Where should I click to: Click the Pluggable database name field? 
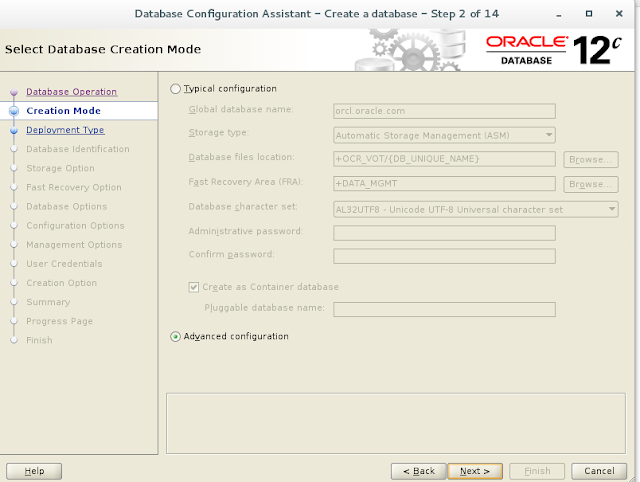click(444, 309)
